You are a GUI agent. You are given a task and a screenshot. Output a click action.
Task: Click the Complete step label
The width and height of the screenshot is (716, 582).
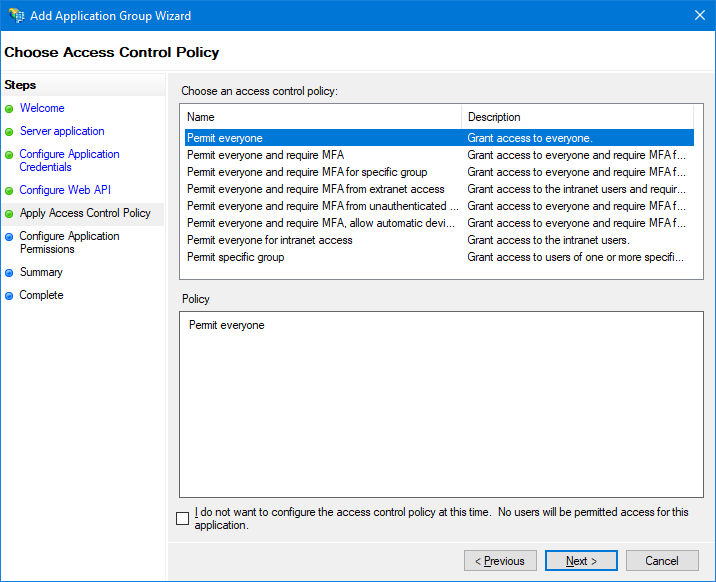[41, 295]
